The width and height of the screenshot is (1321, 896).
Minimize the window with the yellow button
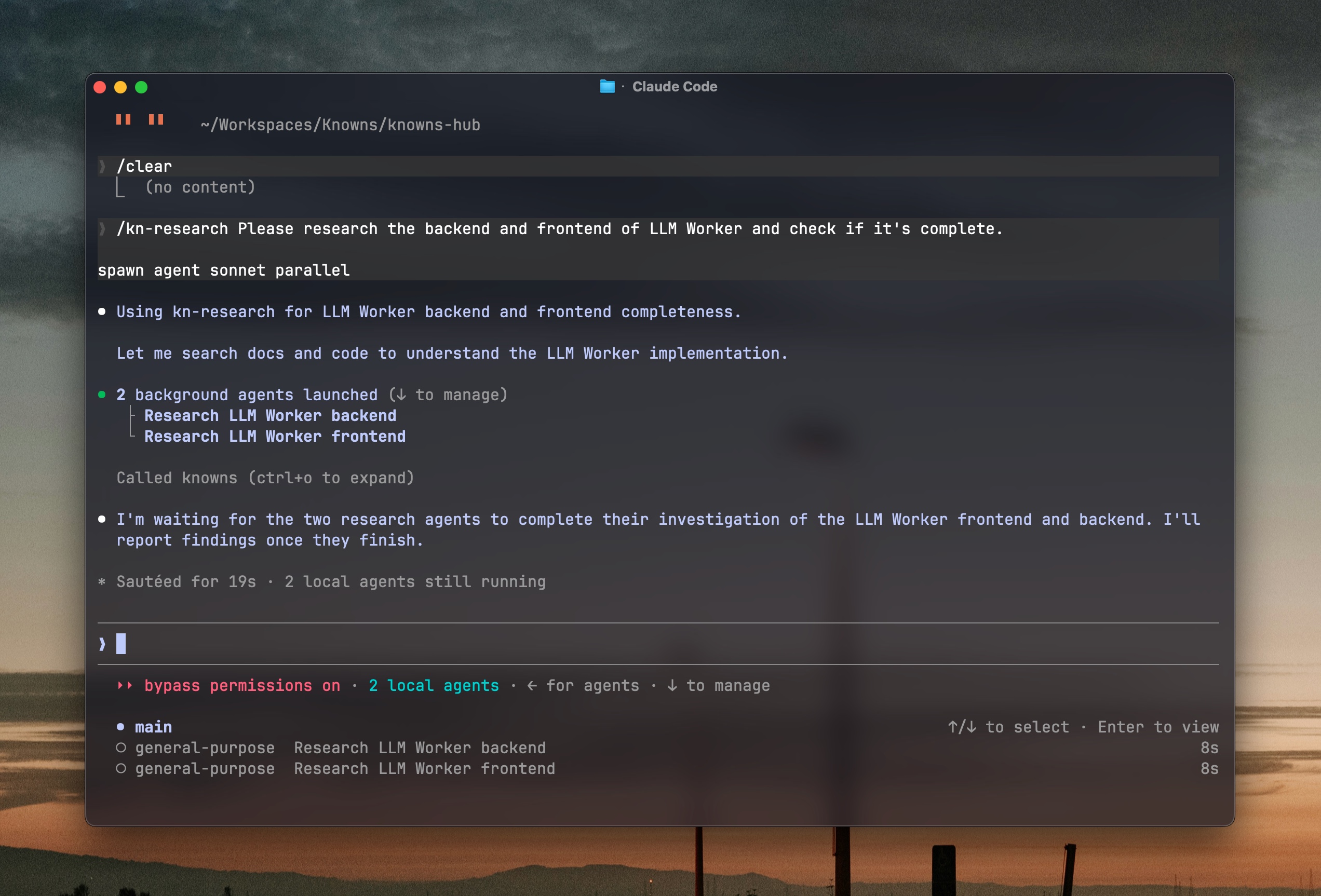tap(120, 87)
